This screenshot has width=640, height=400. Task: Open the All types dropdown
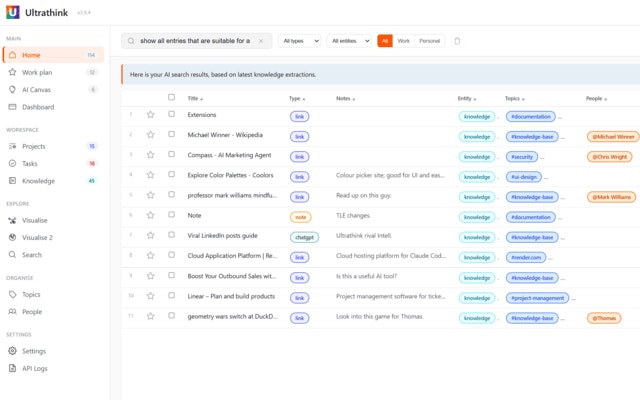[x=300, y=41]
